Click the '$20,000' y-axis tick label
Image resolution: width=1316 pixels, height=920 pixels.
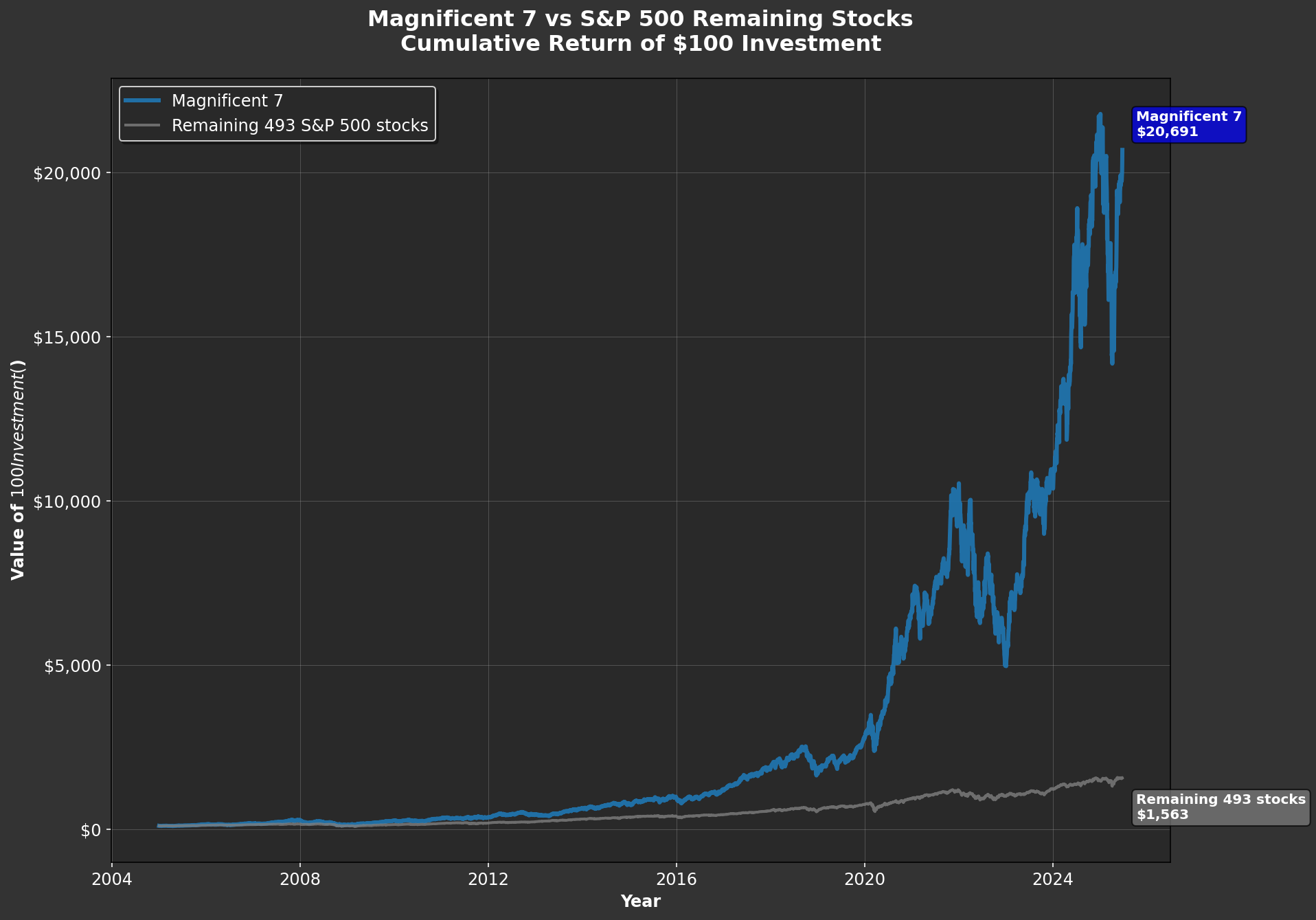[x=67, y=173]
